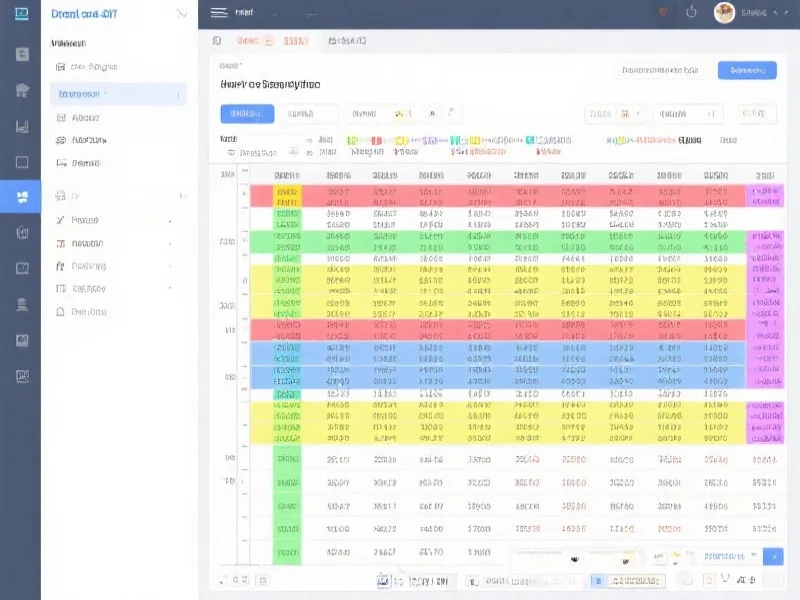Pick the first green swatch in the legend
The image size is (800, 600).
352,140
